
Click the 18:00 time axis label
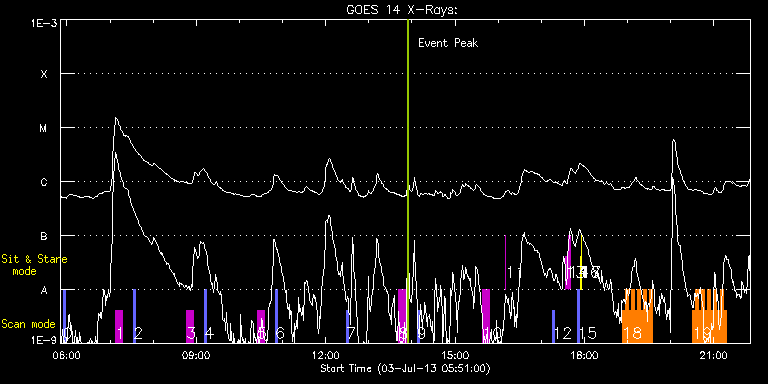(584, 354)
